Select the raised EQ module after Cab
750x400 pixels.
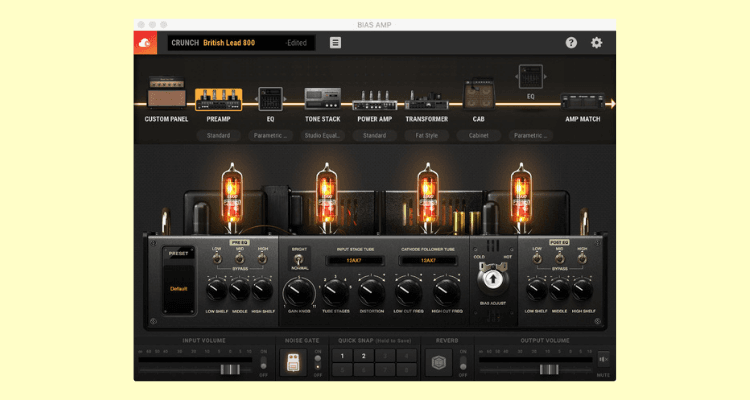(x=530, y=77)
